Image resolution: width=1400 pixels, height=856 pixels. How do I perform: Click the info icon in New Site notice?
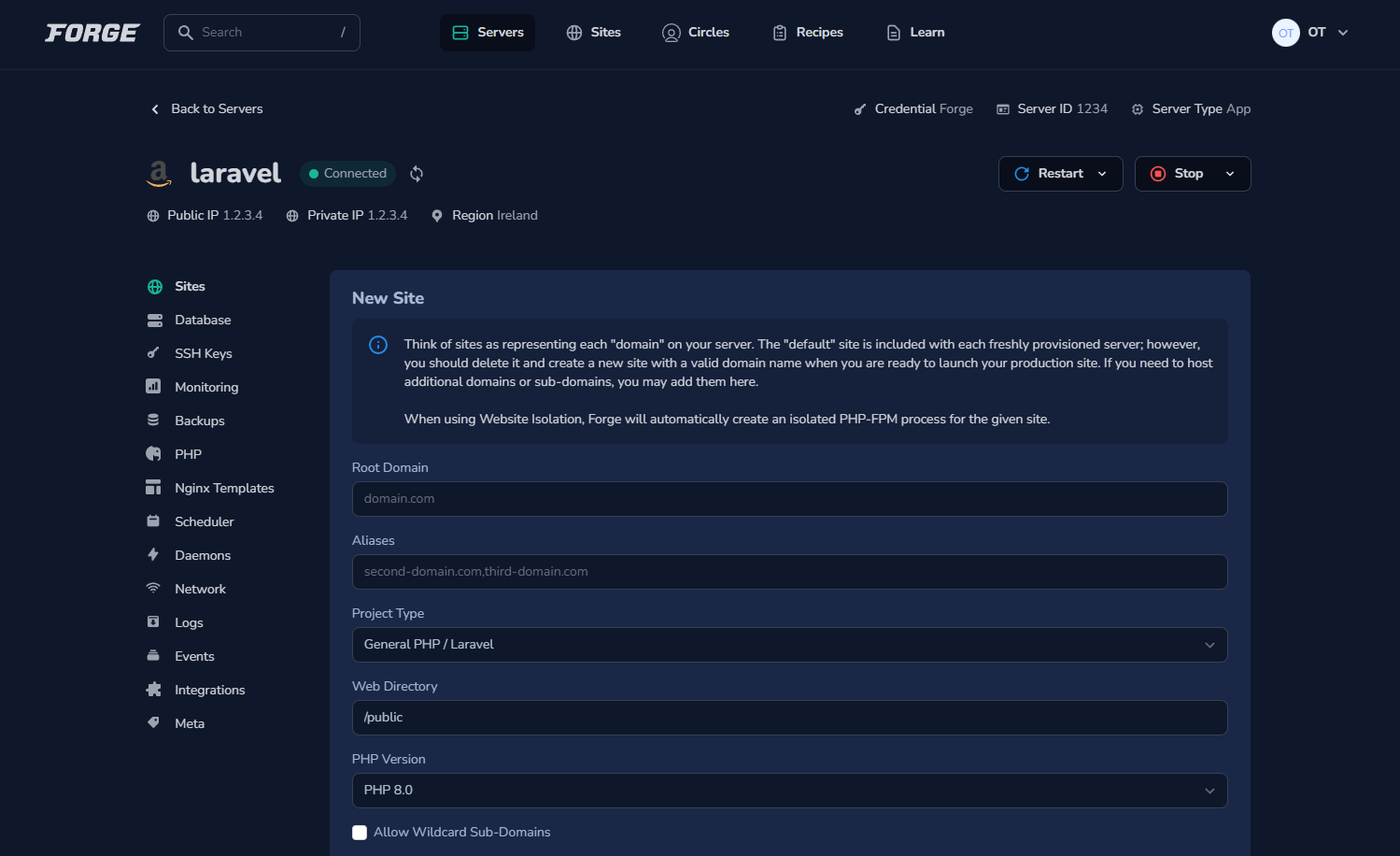tap(378, 345)
